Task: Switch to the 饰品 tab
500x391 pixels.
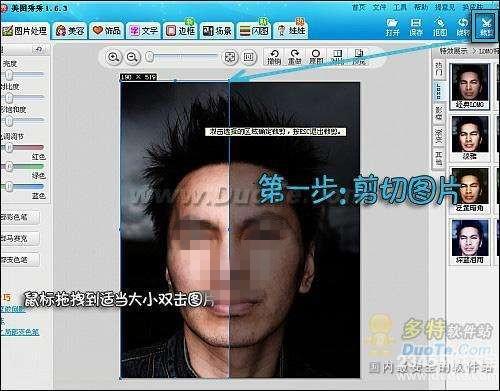Action: click(x=107, y=31)
